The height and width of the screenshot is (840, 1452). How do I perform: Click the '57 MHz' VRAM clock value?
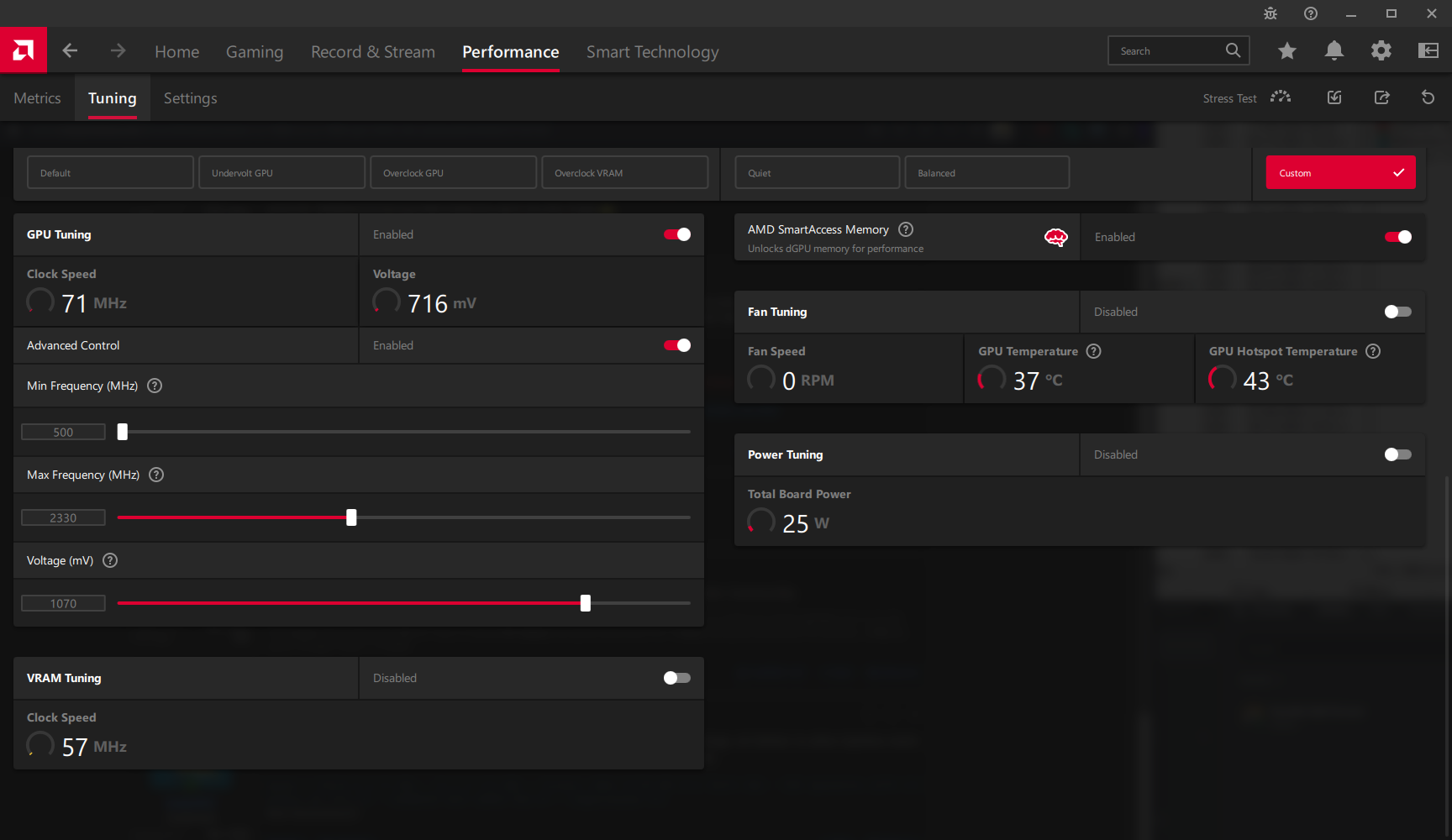click(x=94, y=746)
